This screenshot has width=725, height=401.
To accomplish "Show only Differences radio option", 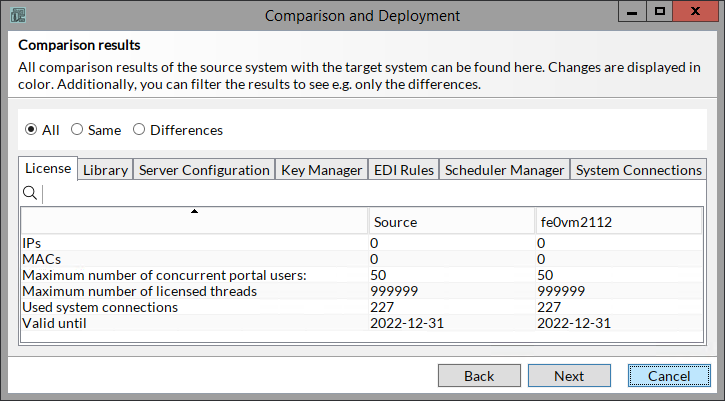I will tap(139, 130).
